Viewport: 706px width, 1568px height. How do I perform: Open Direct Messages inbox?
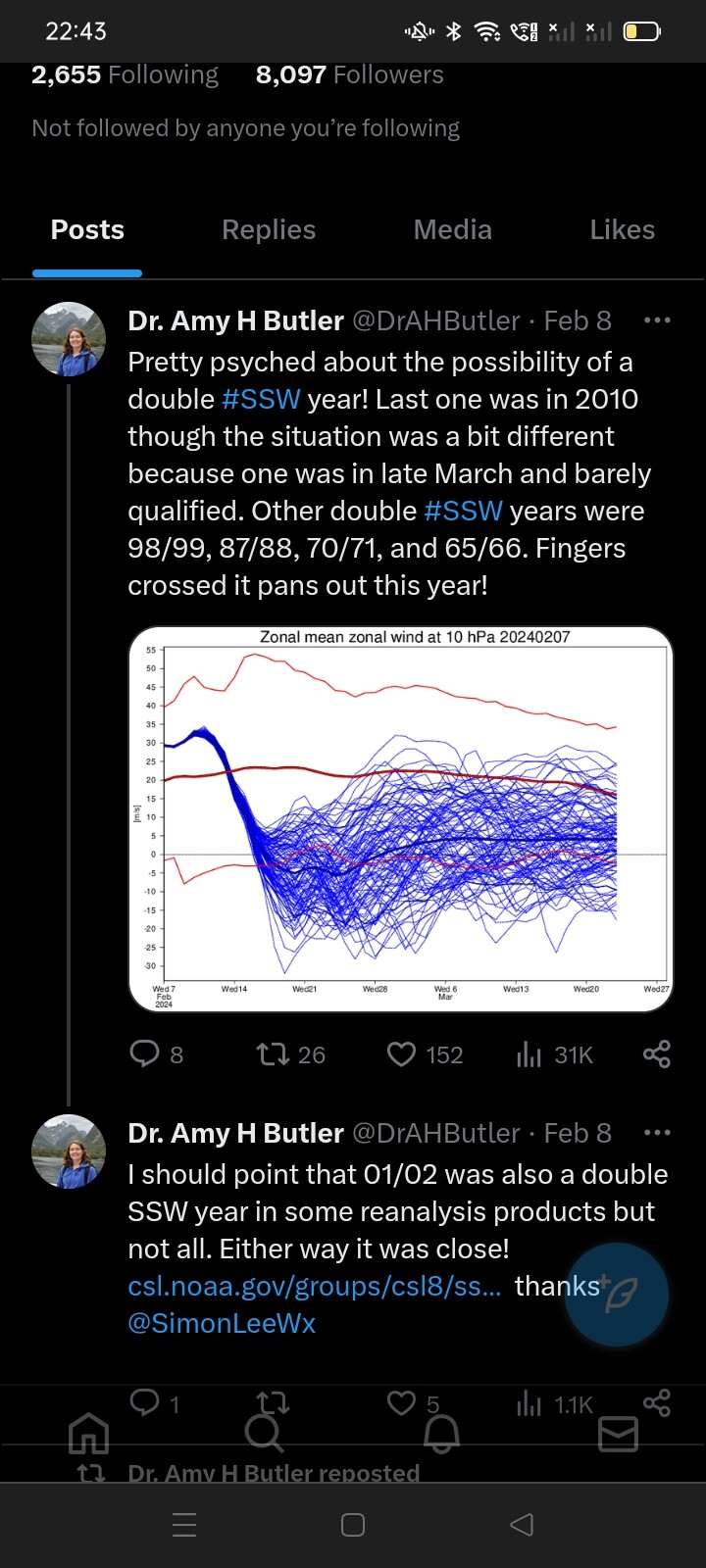pyautogui.click(x=617, y=1434)
